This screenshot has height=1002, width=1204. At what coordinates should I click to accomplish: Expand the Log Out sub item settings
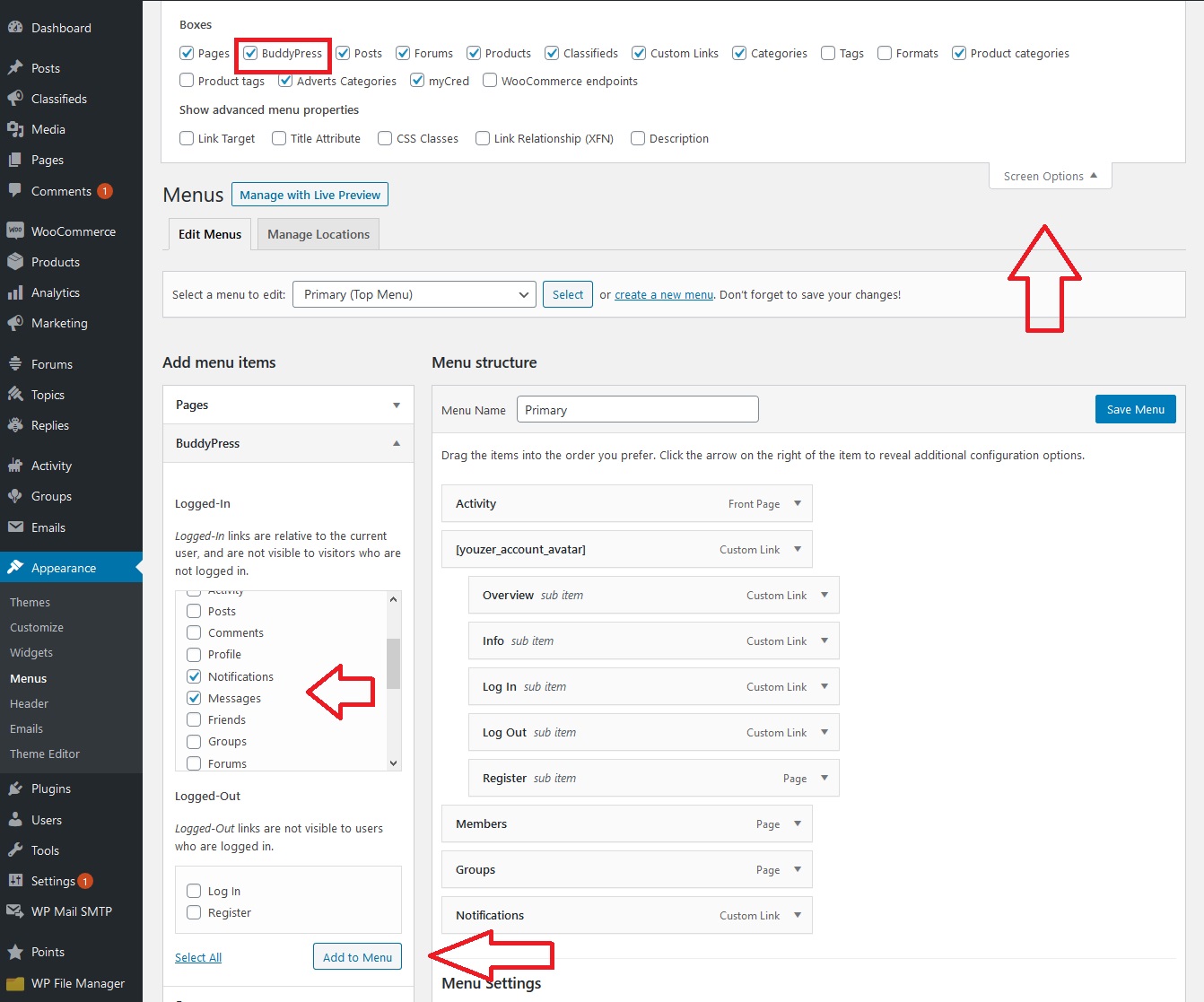pyautogui.click(x=824, y=732)
